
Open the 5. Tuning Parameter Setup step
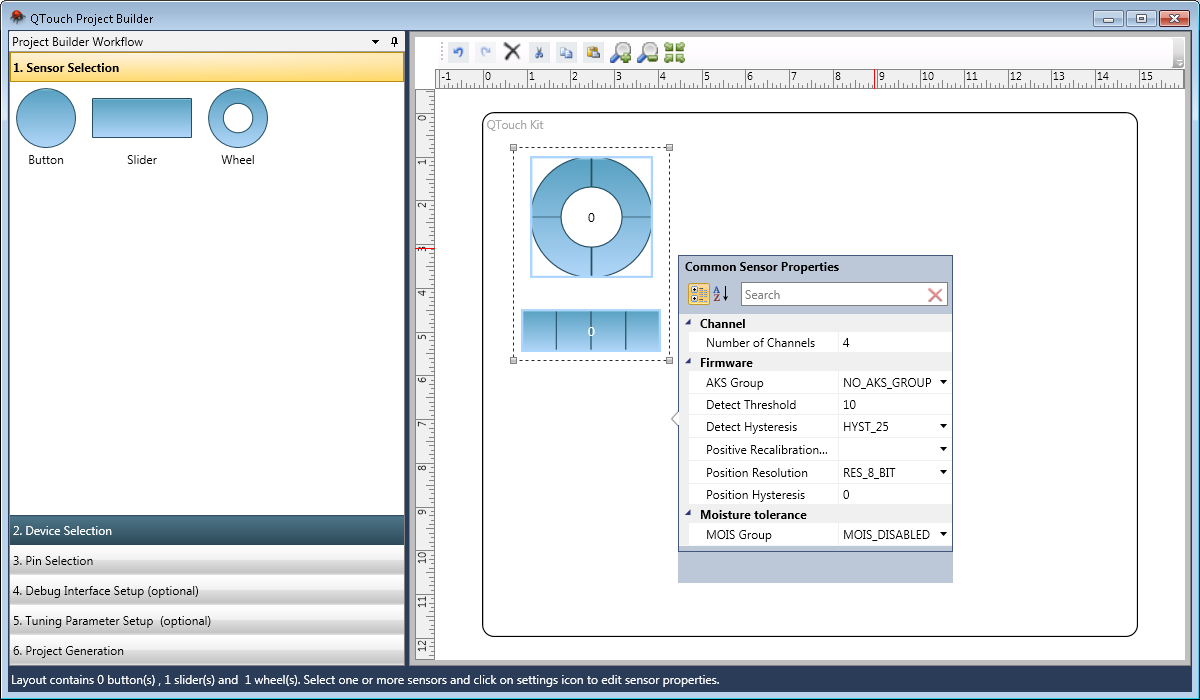click(207, 621)
